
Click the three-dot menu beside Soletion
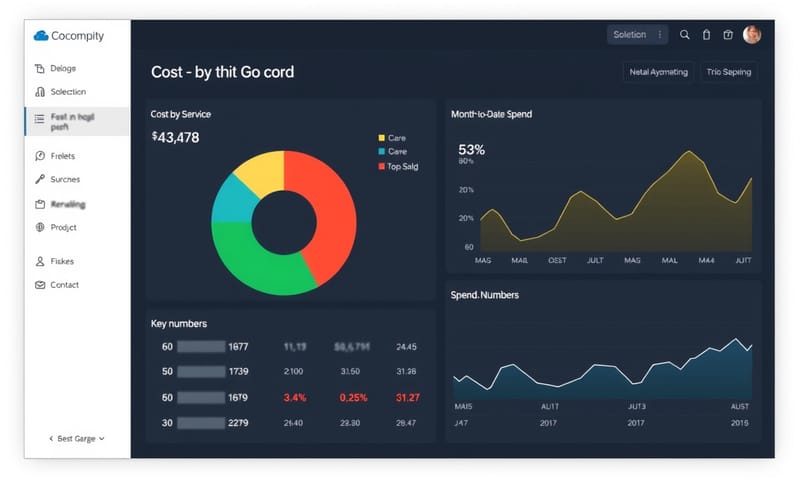point(660,35)
